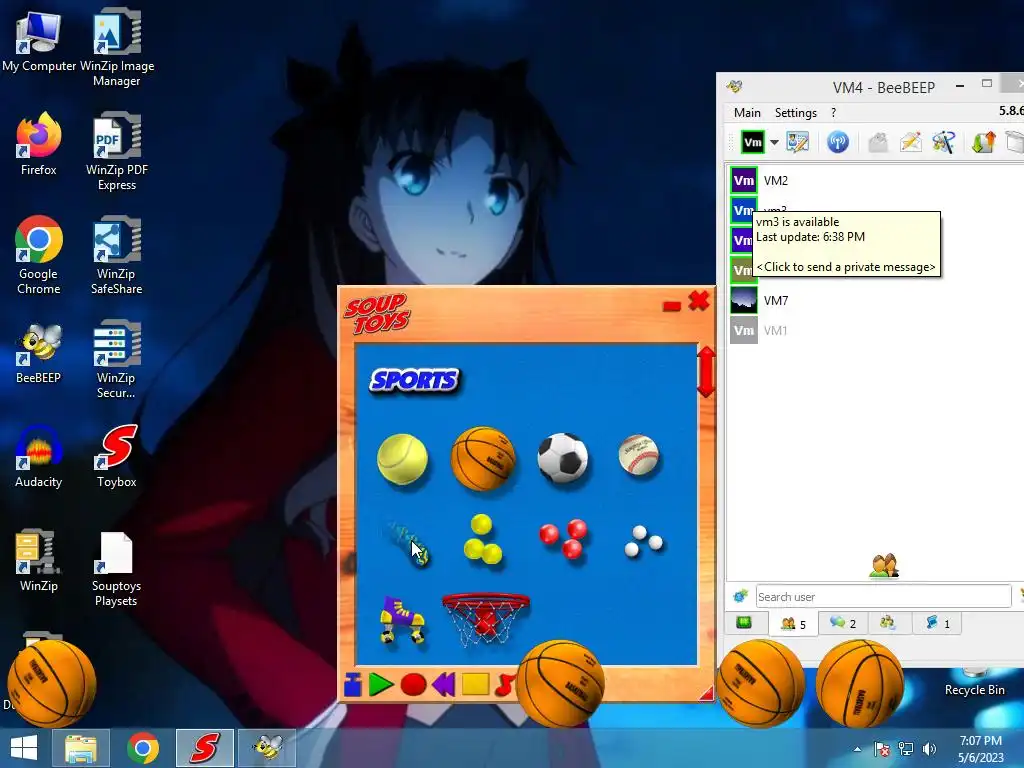Screen dimensions: 1024x768
Task: Click the blue broadcast antenna icon
Action: coord(837,142)
